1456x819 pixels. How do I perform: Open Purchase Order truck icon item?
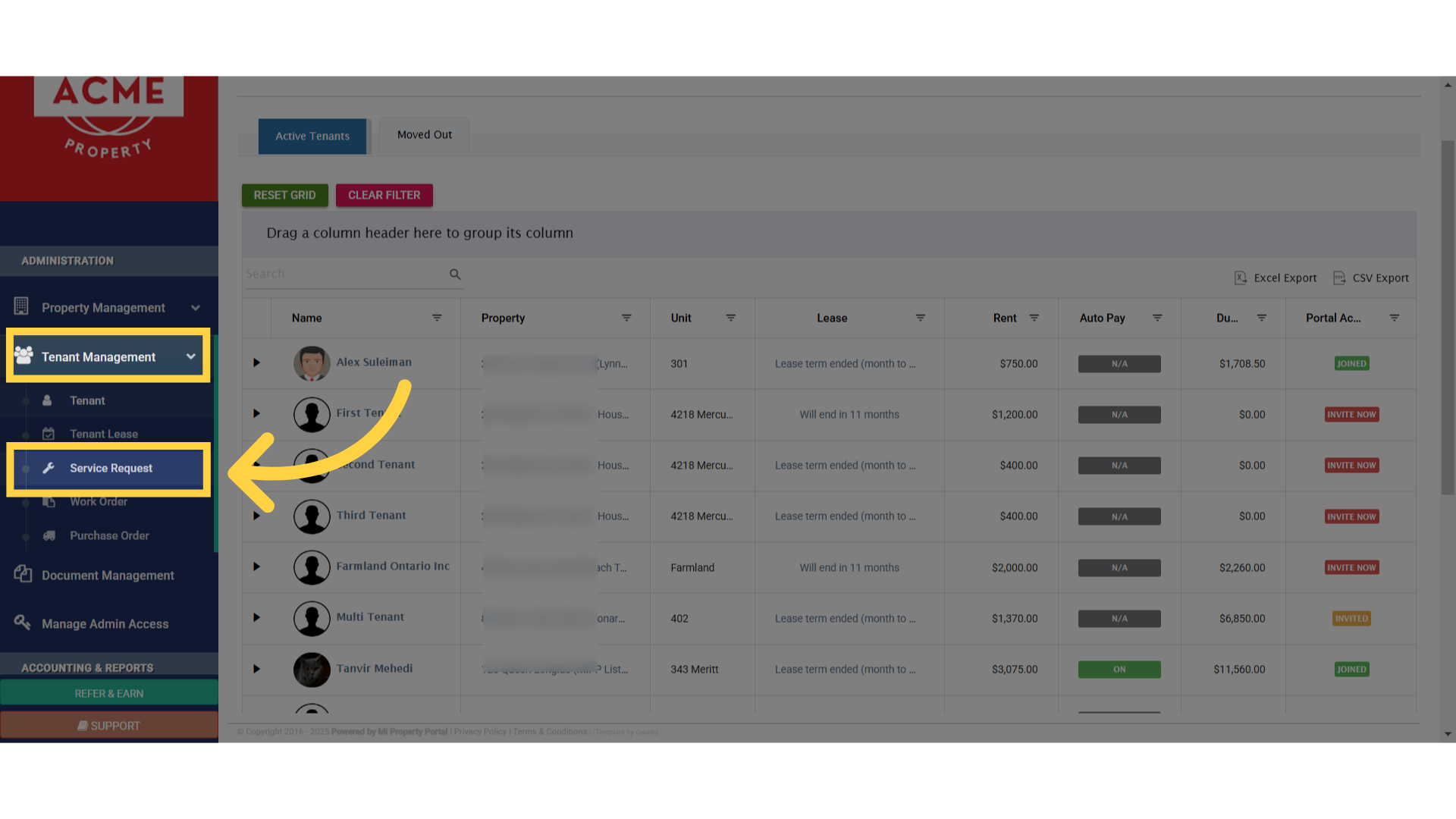[x=49, y=535]
